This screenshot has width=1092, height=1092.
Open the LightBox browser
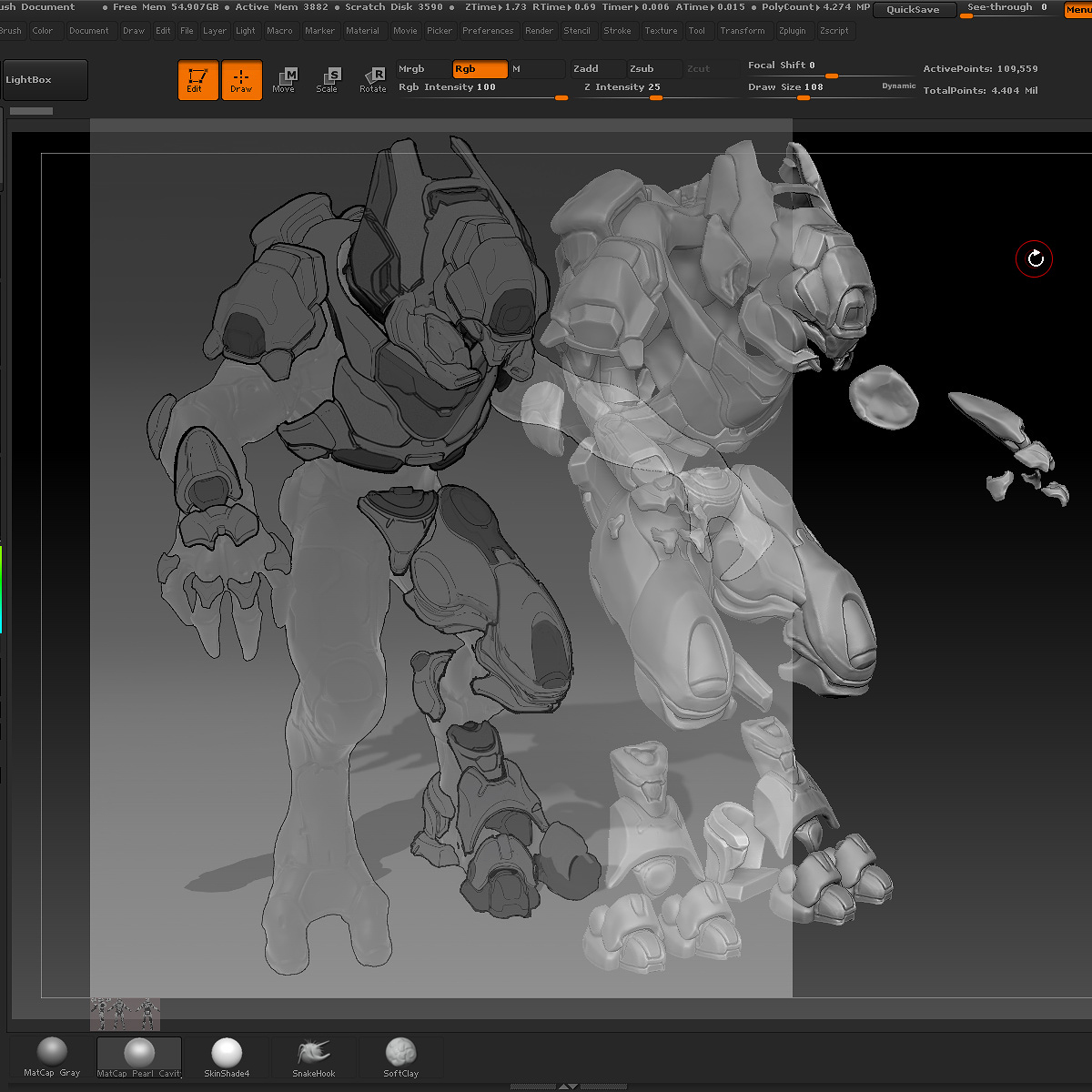[x=45, y=80]
